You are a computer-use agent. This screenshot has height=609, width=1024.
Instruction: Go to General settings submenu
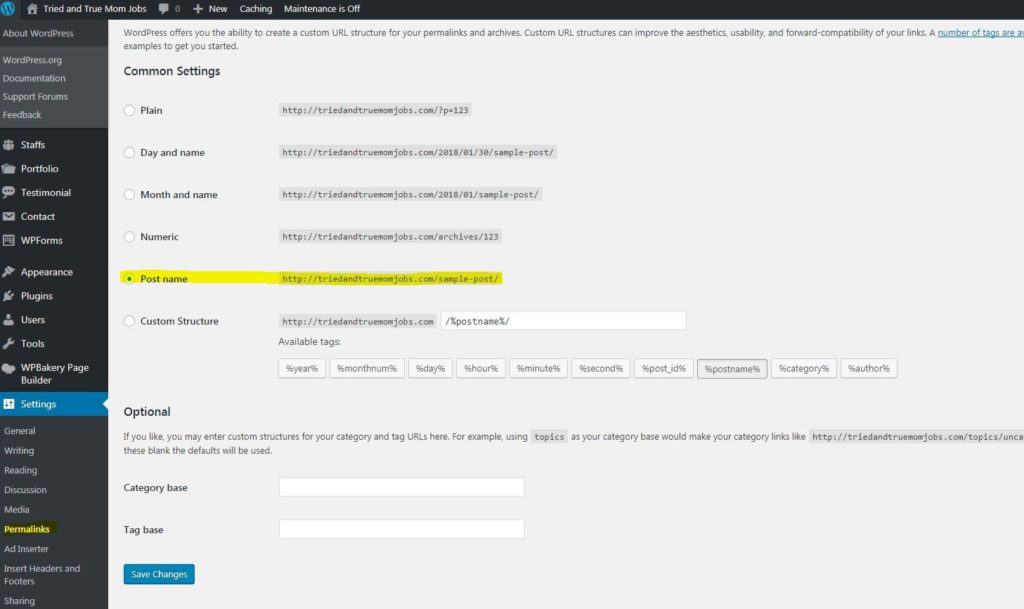pos(20,431)
